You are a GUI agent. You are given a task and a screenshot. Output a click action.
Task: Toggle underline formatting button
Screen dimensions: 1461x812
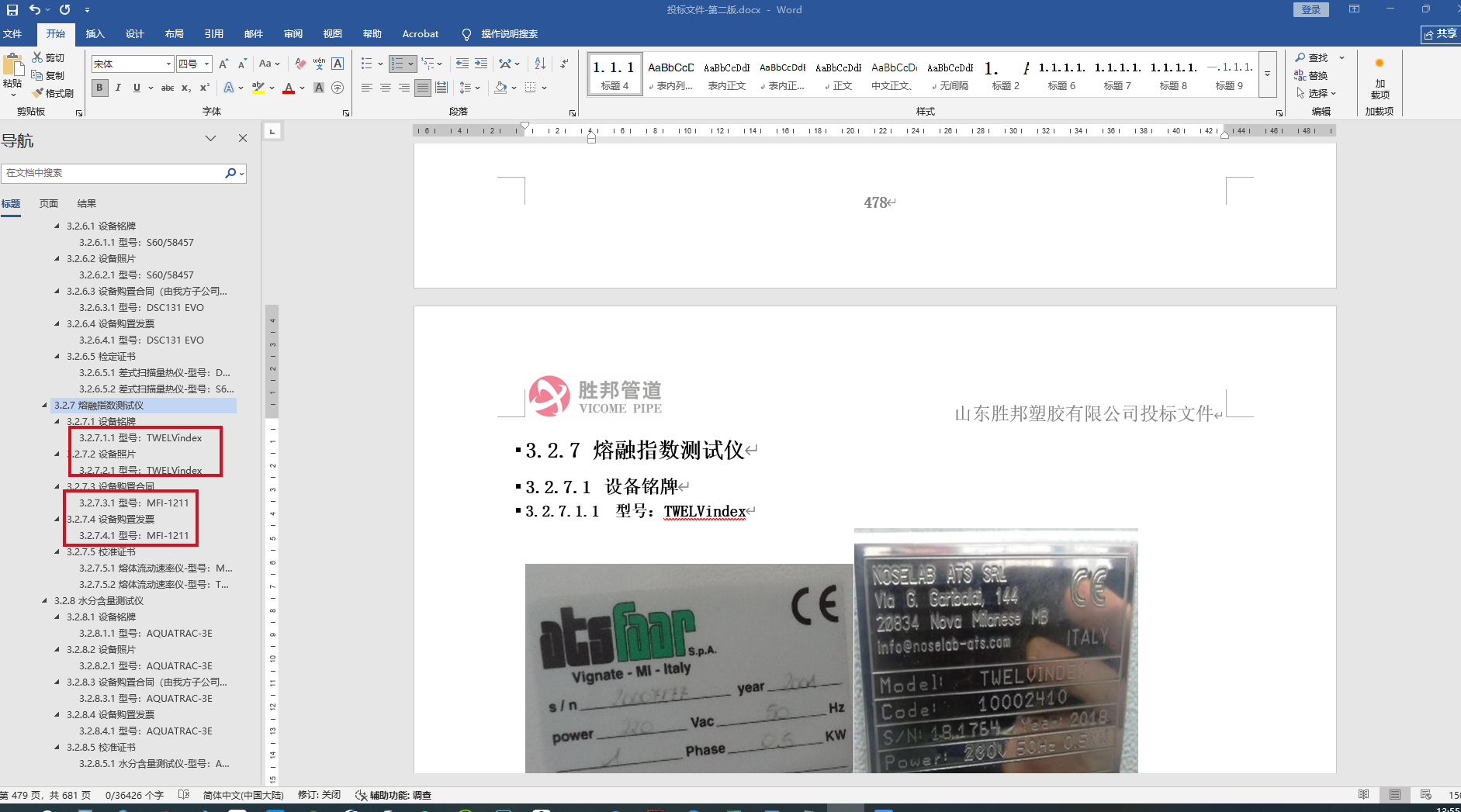coord(137,88)
